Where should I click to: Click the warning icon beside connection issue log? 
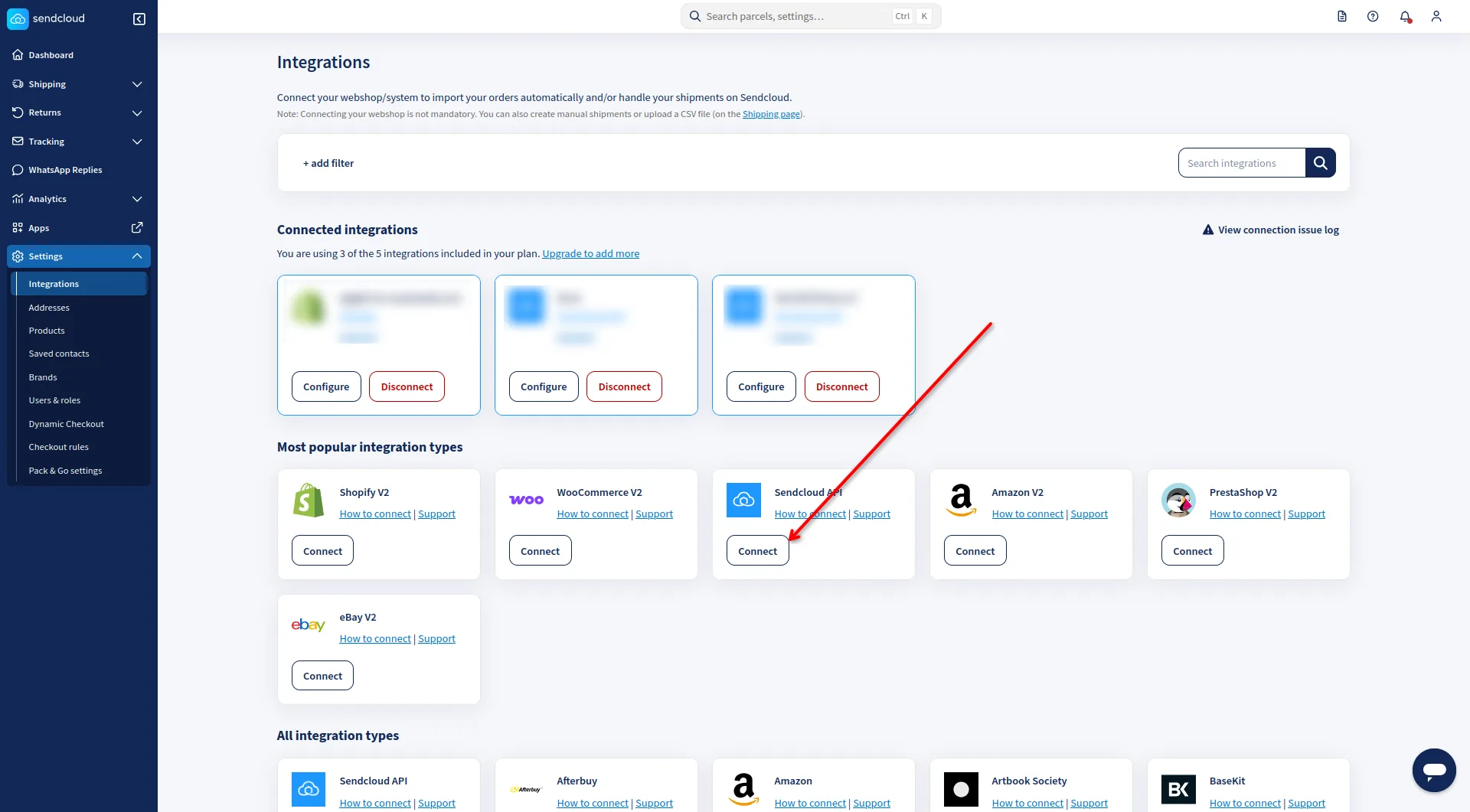click(x=1208, y=230)
